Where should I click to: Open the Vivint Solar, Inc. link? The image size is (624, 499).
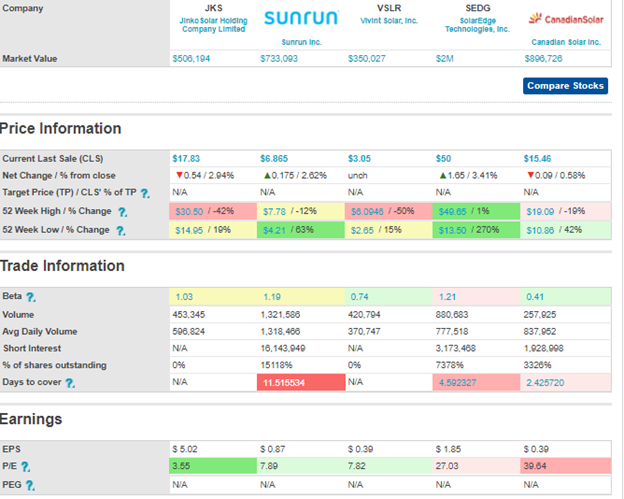pos(388,20)
